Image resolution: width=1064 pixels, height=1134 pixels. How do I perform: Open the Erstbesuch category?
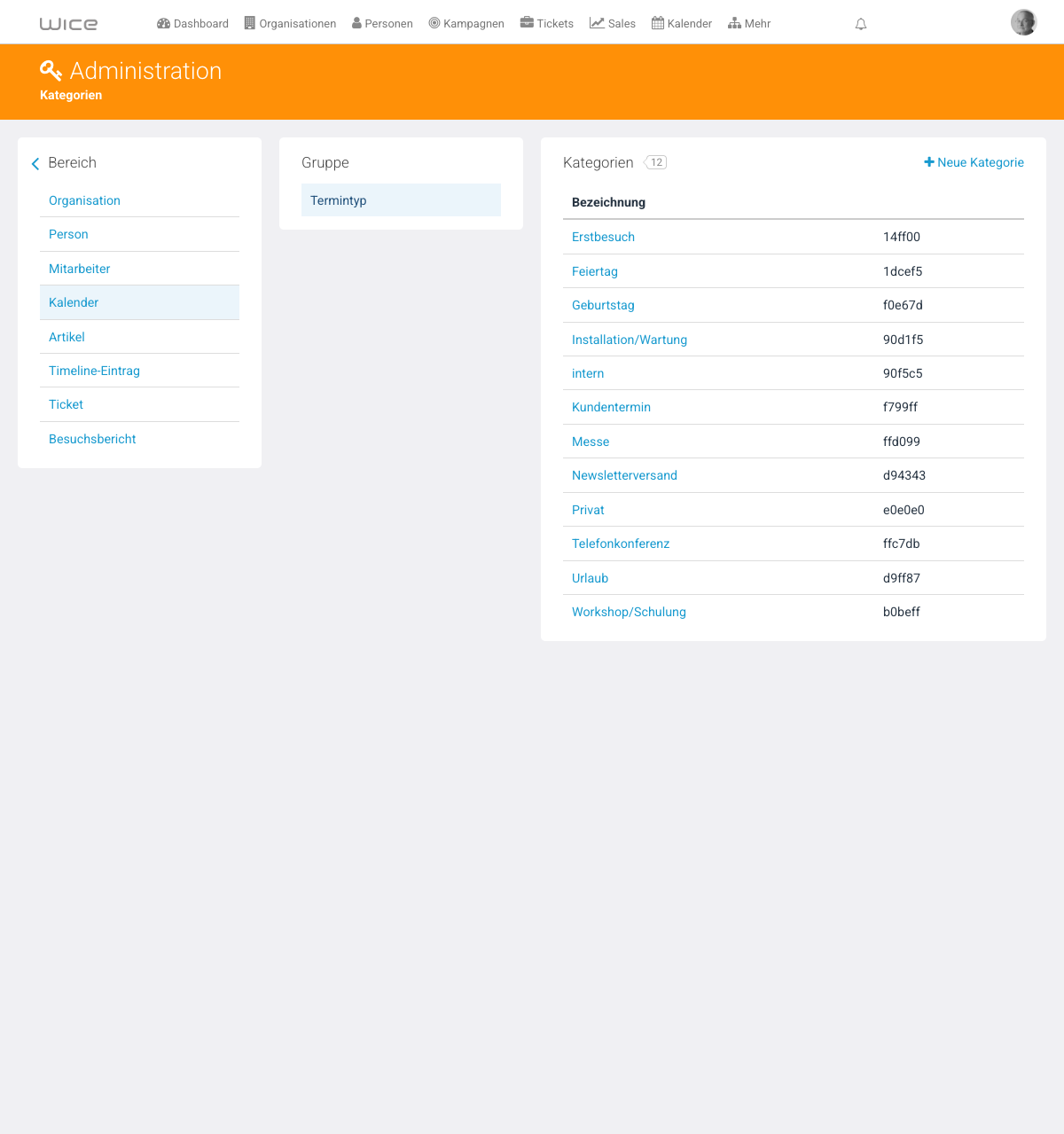click(603, 237)
